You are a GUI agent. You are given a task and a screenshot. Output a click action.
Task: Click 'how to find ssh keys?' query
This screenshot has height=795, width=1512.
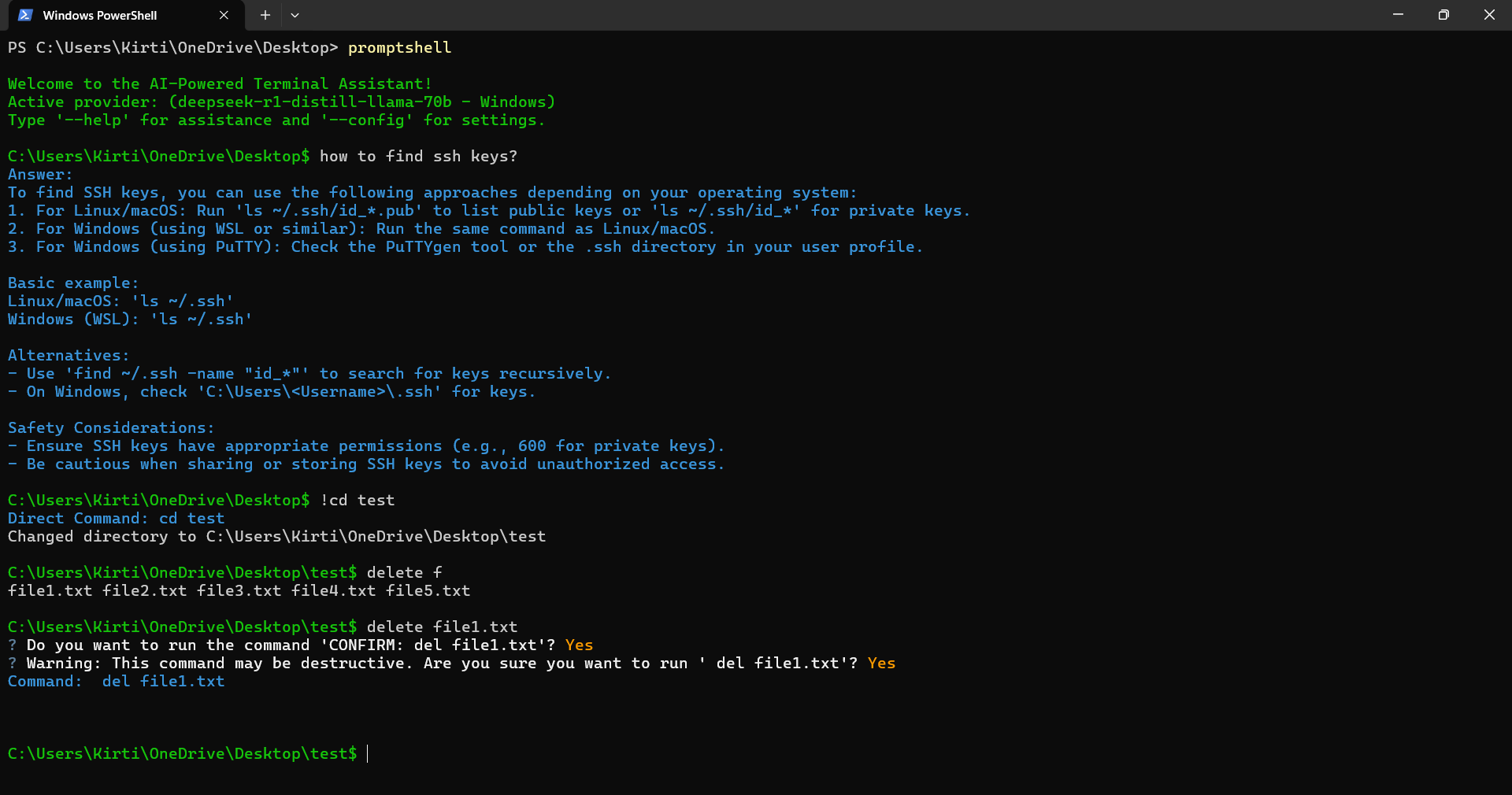pyautogui.click(x=418, y=157)
